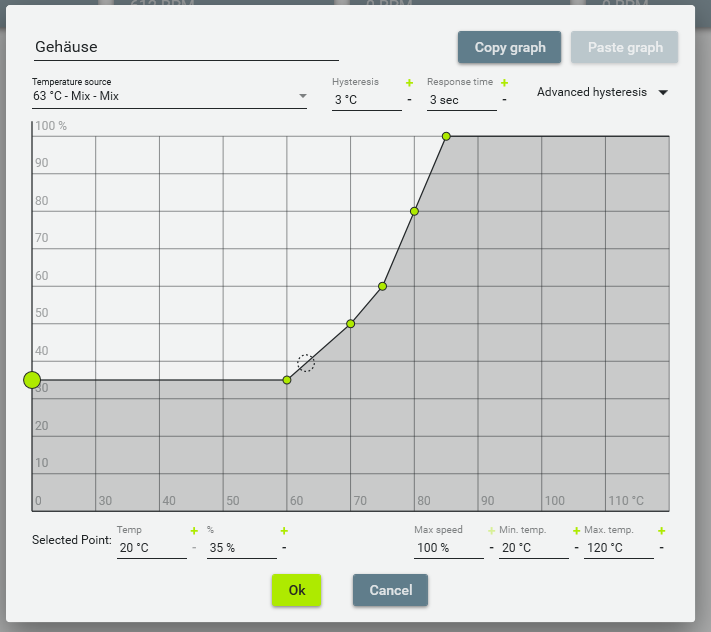Increase selected point Temp with plus
This screenshot has height=632, width=711.
(x=194, y=530)
